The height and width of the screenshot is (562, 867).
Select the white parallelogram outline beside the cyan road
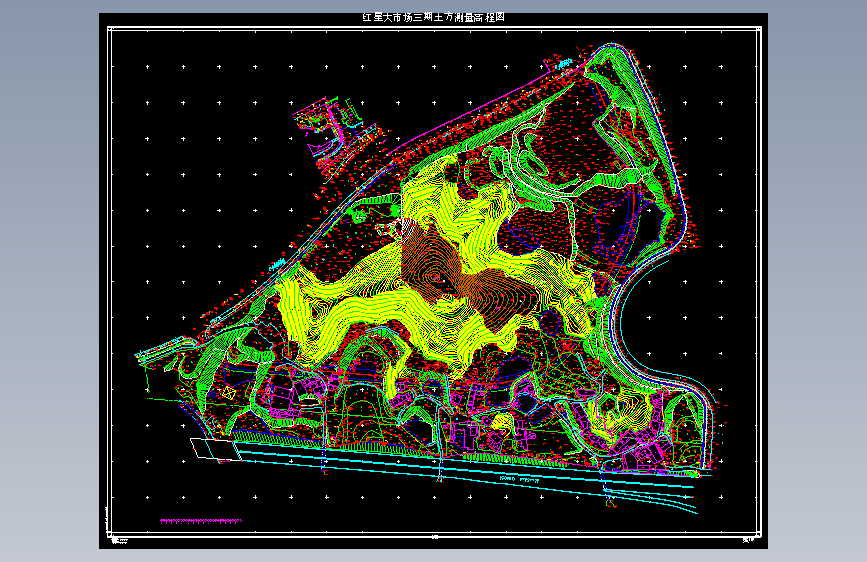point(216,449)
